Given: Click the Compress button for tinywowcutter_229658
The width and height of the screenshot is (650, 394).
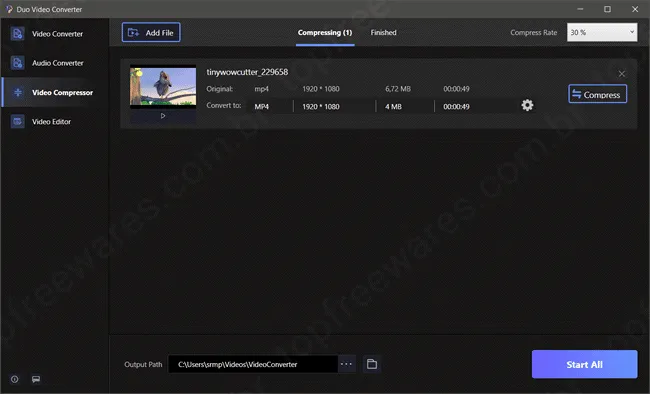Looking at the screenshot, I should pyautogui.click(x=597, y=94).
